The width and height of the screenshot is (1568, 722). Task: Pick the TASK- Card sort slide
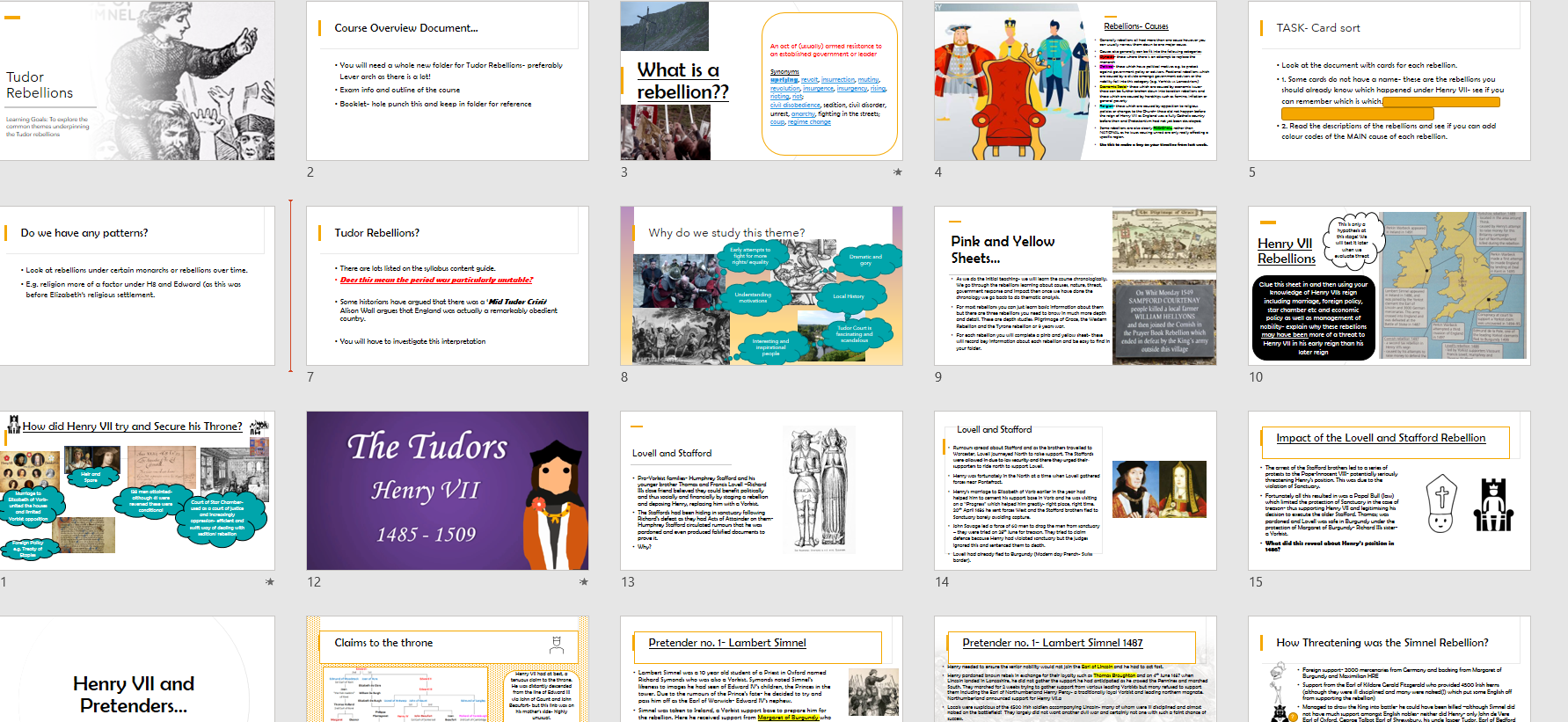pyautogui.click(x=1389, y=81)
